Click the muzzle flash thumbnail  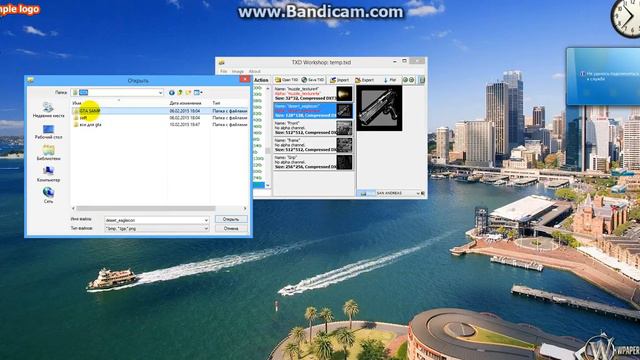[344, 93]
